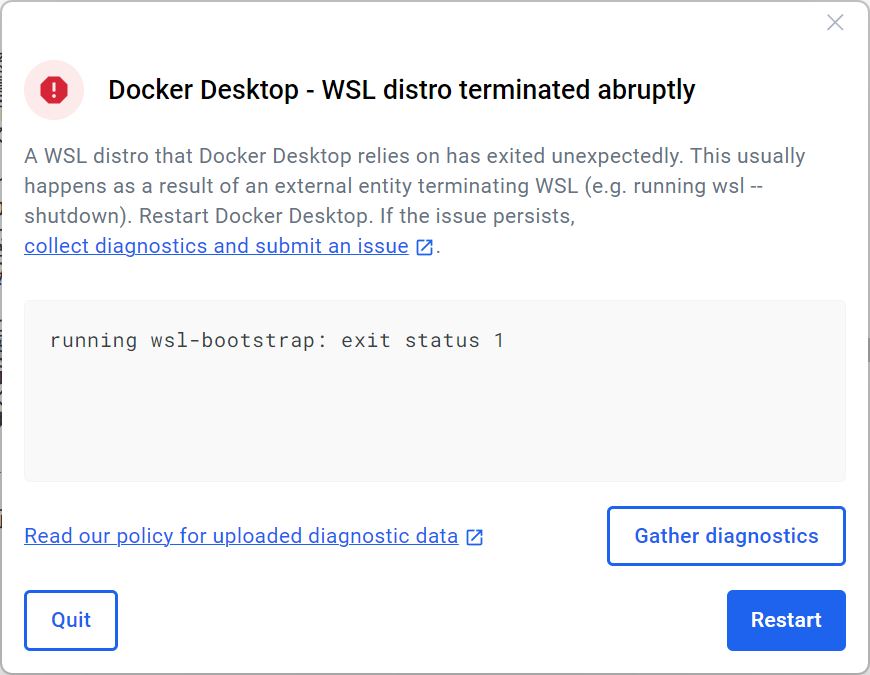The height and width of the screenshot is (675, 870).
Task: Close the dialog with the X icon
Action: point(835,23)
